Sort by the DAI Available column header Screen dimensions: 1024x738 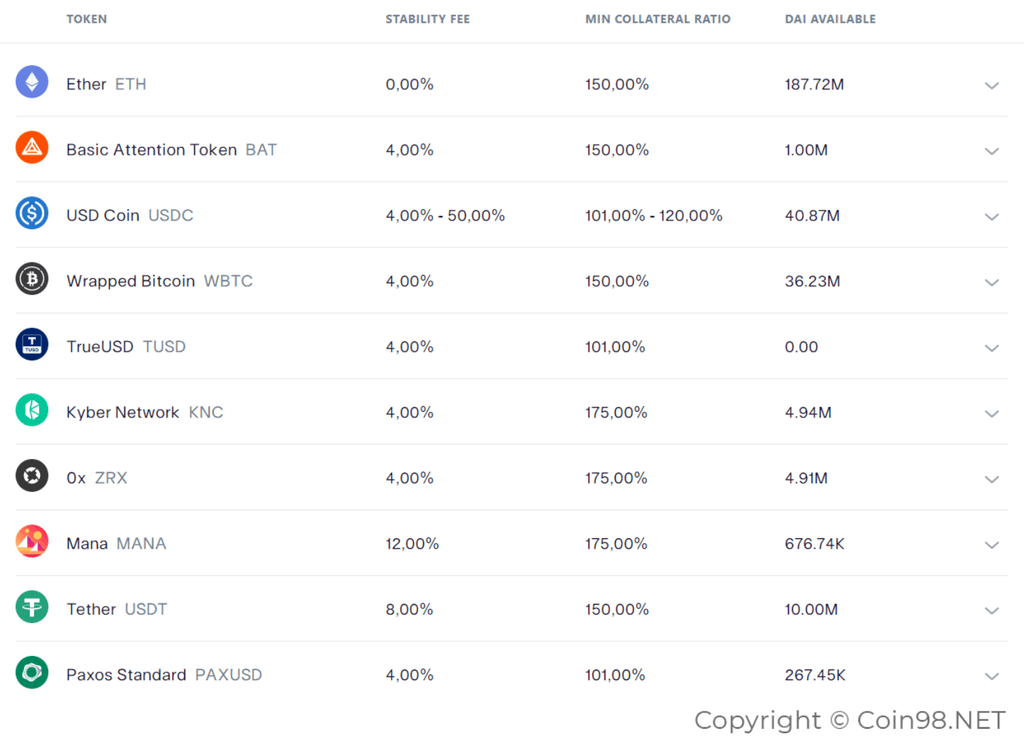point(830,19)
